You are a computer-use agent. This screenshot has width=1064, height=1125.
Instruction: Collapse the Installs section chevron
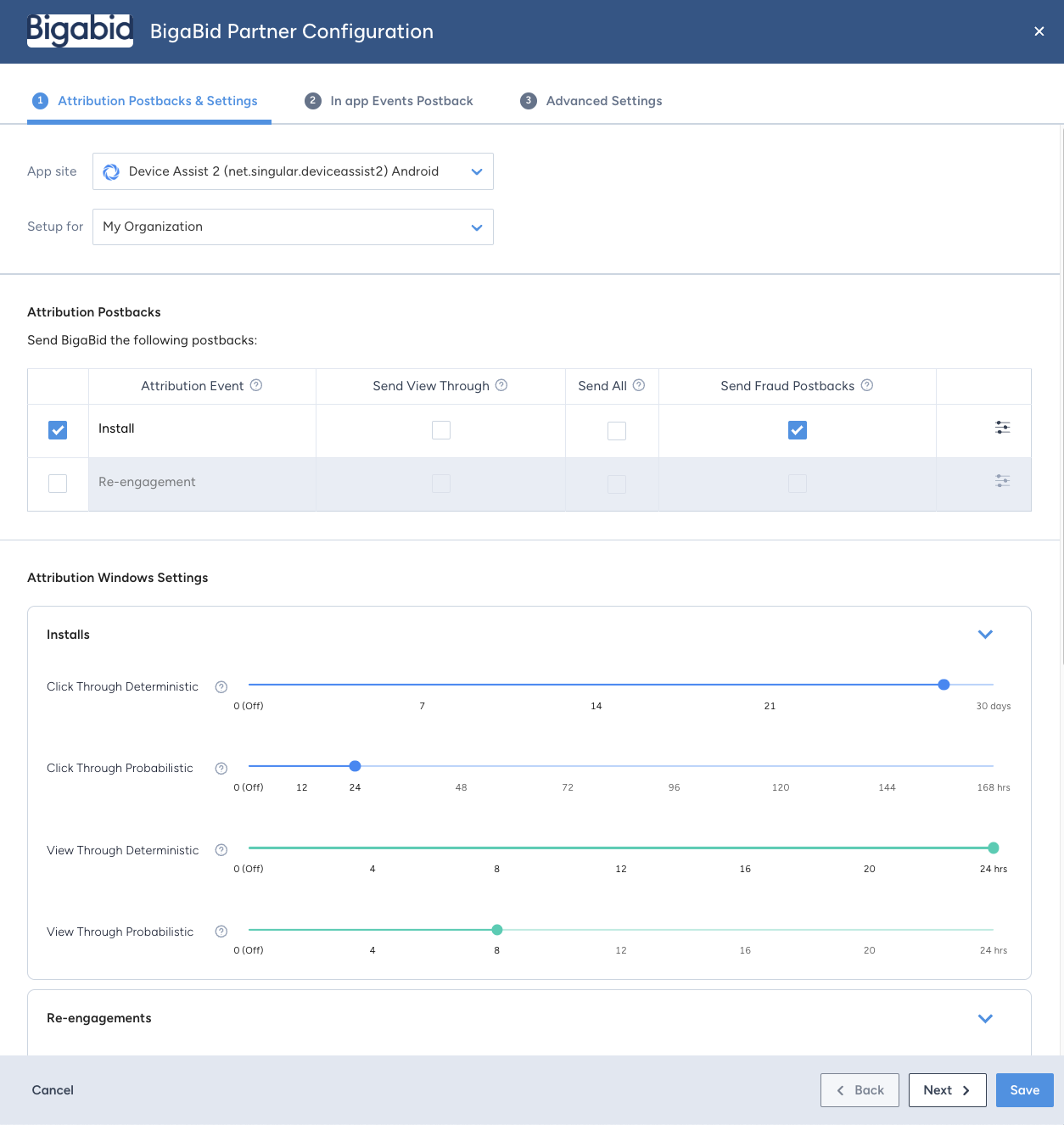click(x=985, y=635)
